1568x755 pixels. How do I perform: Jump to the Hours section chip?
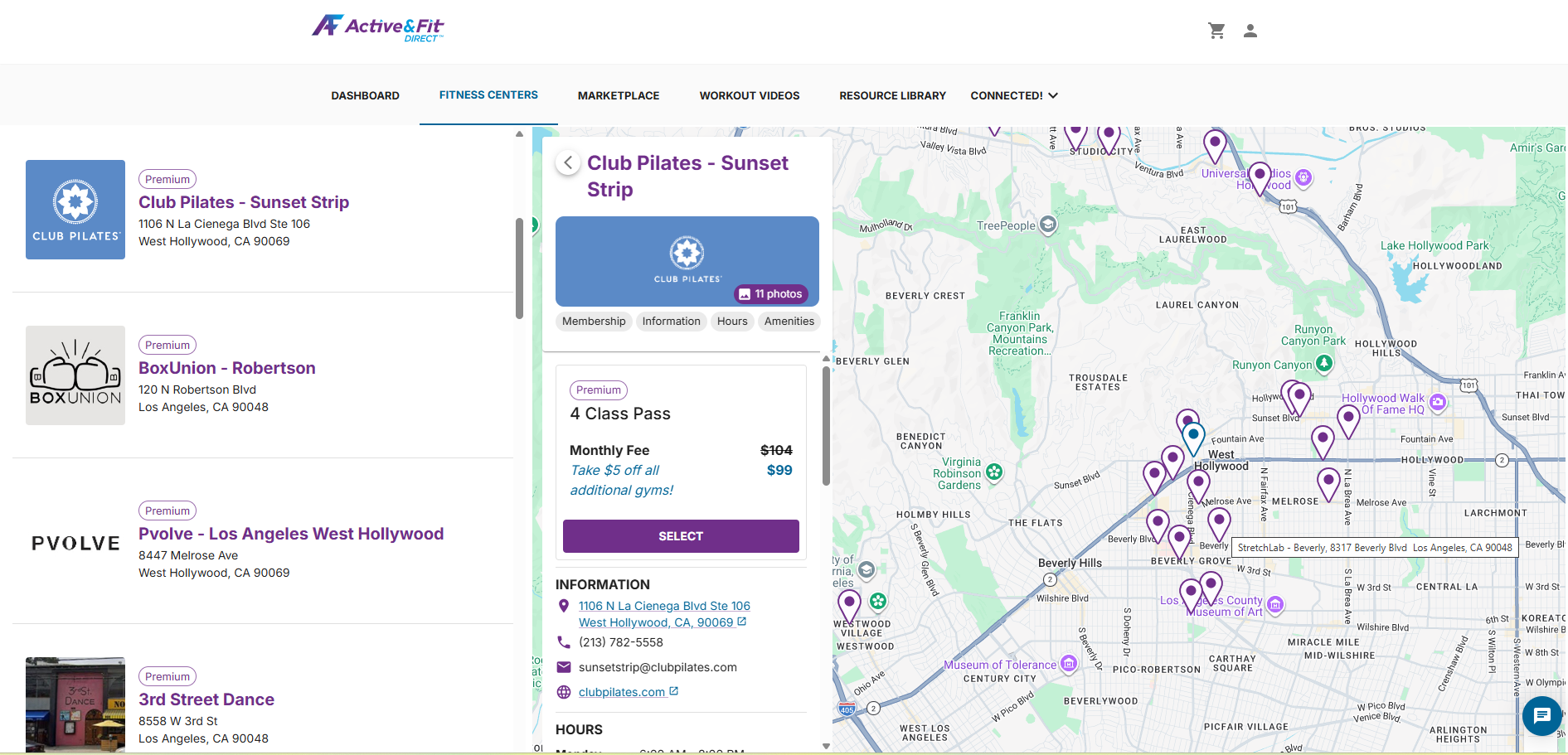coord(732,322)
